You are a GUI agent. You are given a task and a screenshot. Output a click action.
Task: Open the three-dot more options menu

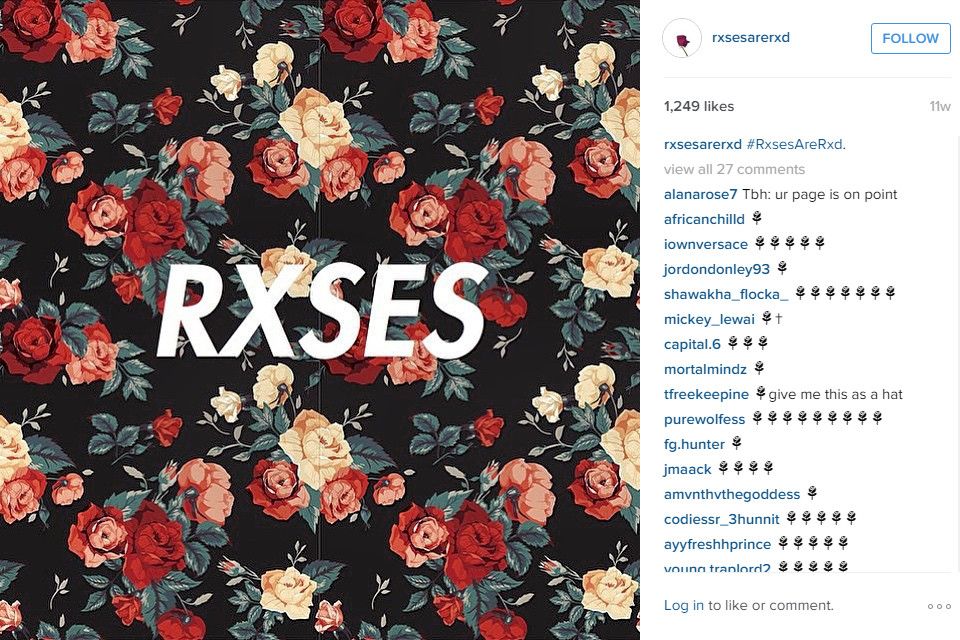pos(939,606)
